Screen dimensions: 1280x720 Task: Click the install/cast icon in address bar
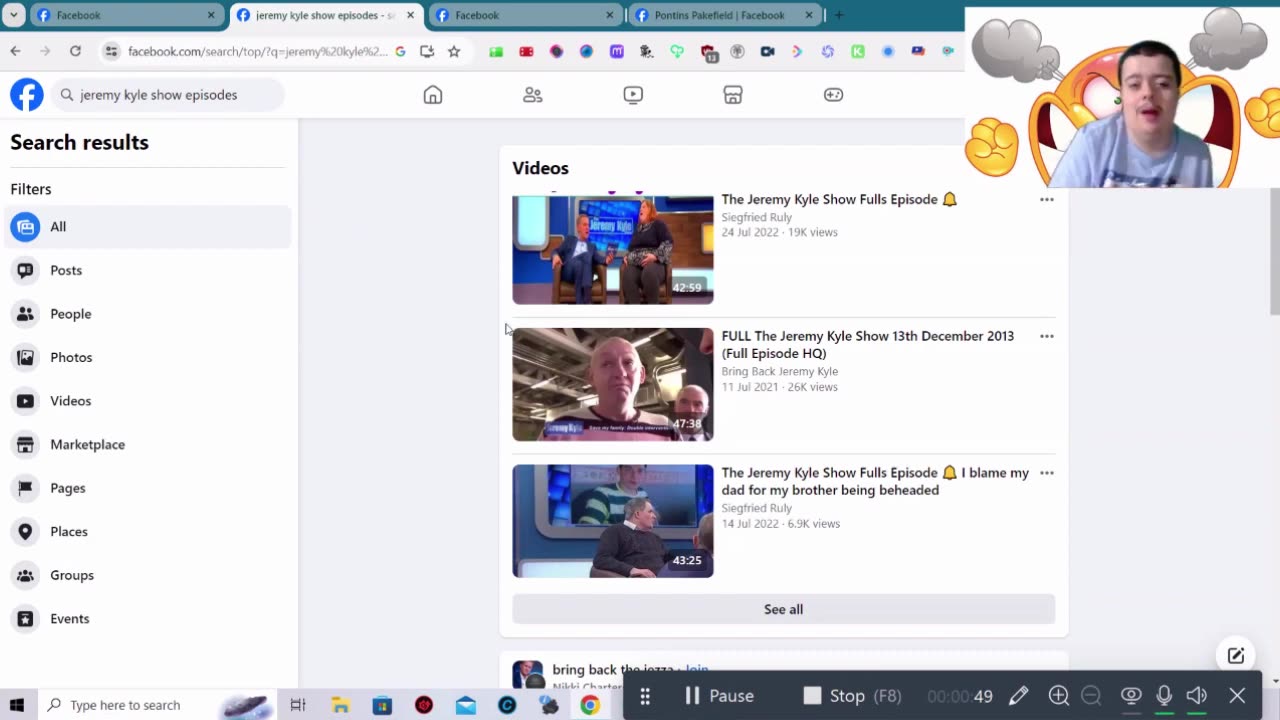[x=427, y=51]
